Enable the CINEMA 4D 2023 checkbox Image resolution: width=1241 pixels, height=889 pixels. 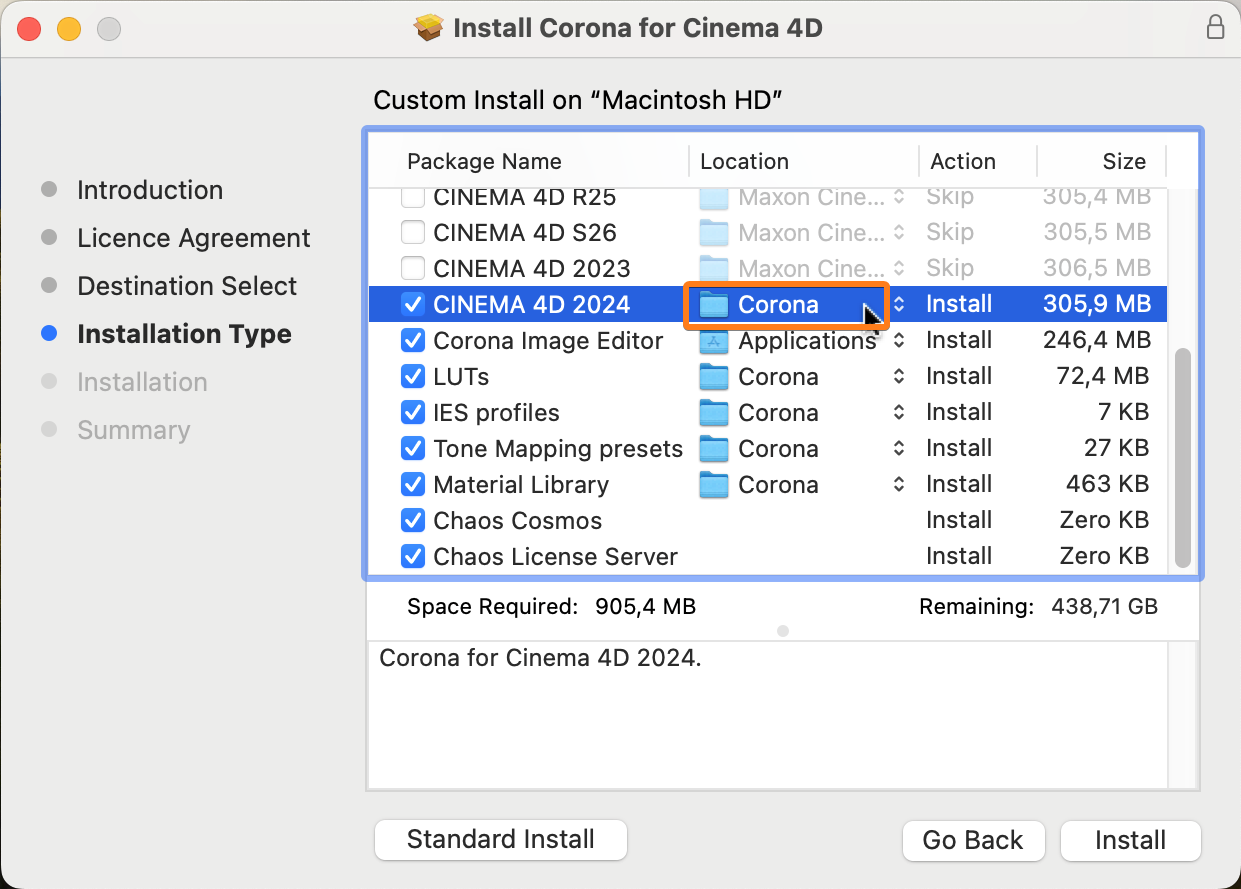point(412,269)
